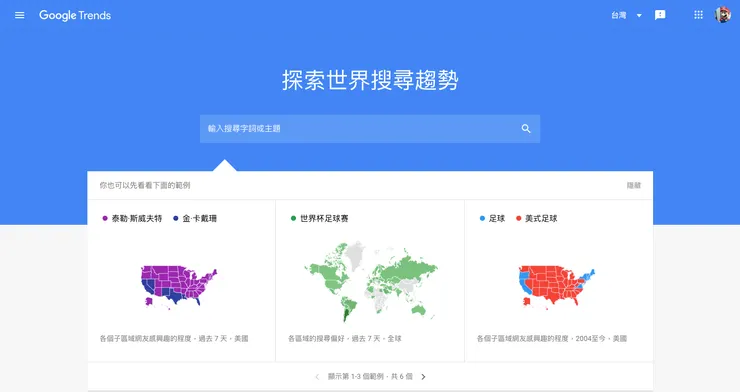Open the account profile avatar
This screenshot has height=392, width=740.
(723, 15)
